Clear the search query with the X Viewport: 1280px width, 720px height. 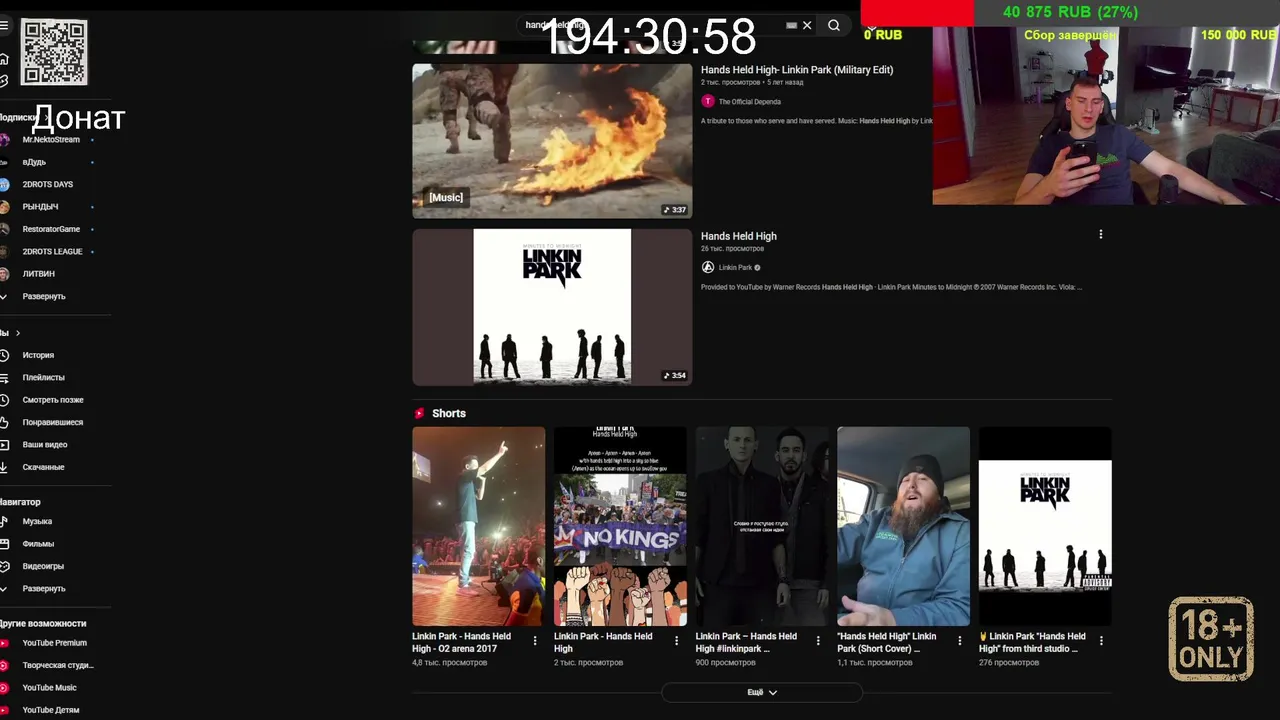tap(807, 25)
